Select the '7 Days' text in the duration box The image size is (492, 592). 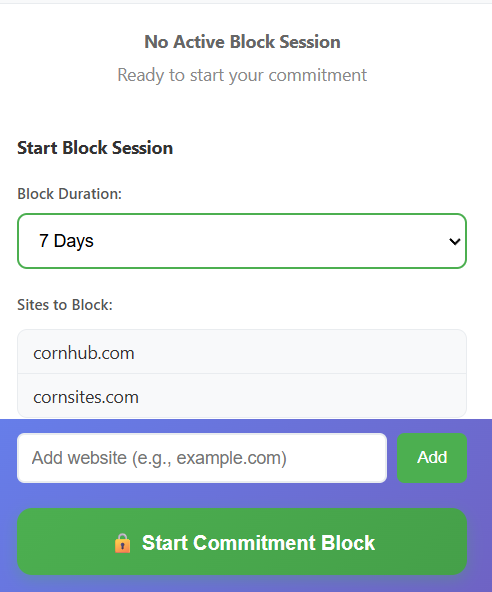click(66, 241)
